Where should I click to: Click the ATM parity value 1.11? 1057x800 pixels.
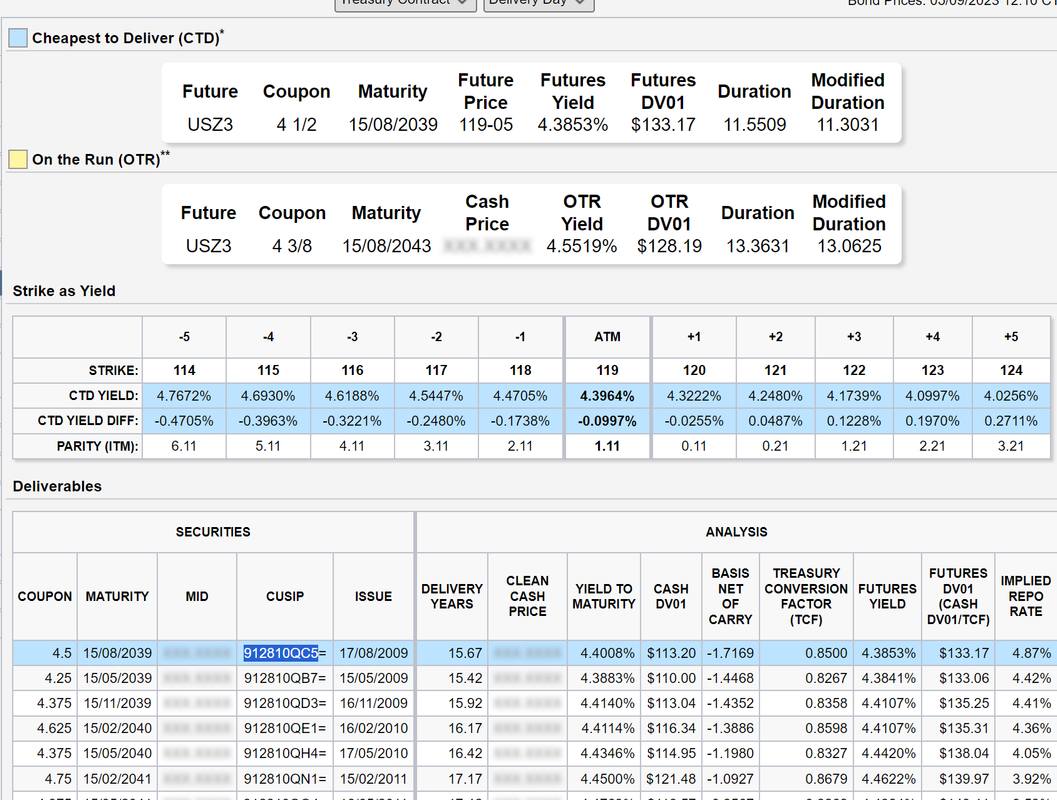(x=607, y=446)
